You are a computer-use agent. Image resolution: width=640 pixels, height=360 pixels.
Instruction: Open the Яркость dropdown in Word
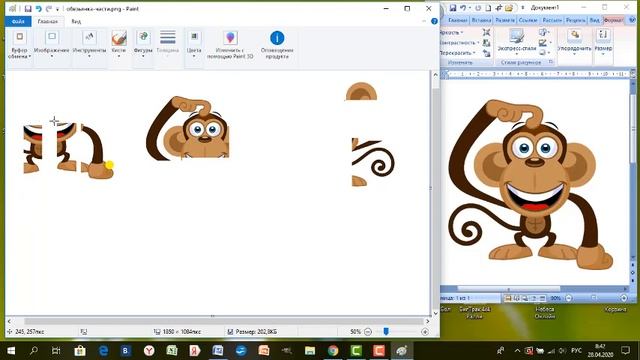[x=451, y=33]
